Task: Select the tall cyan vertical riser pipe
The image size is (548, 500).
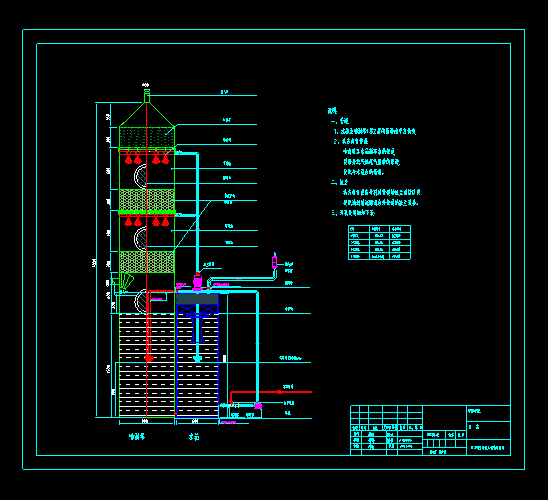Action: 197,212
